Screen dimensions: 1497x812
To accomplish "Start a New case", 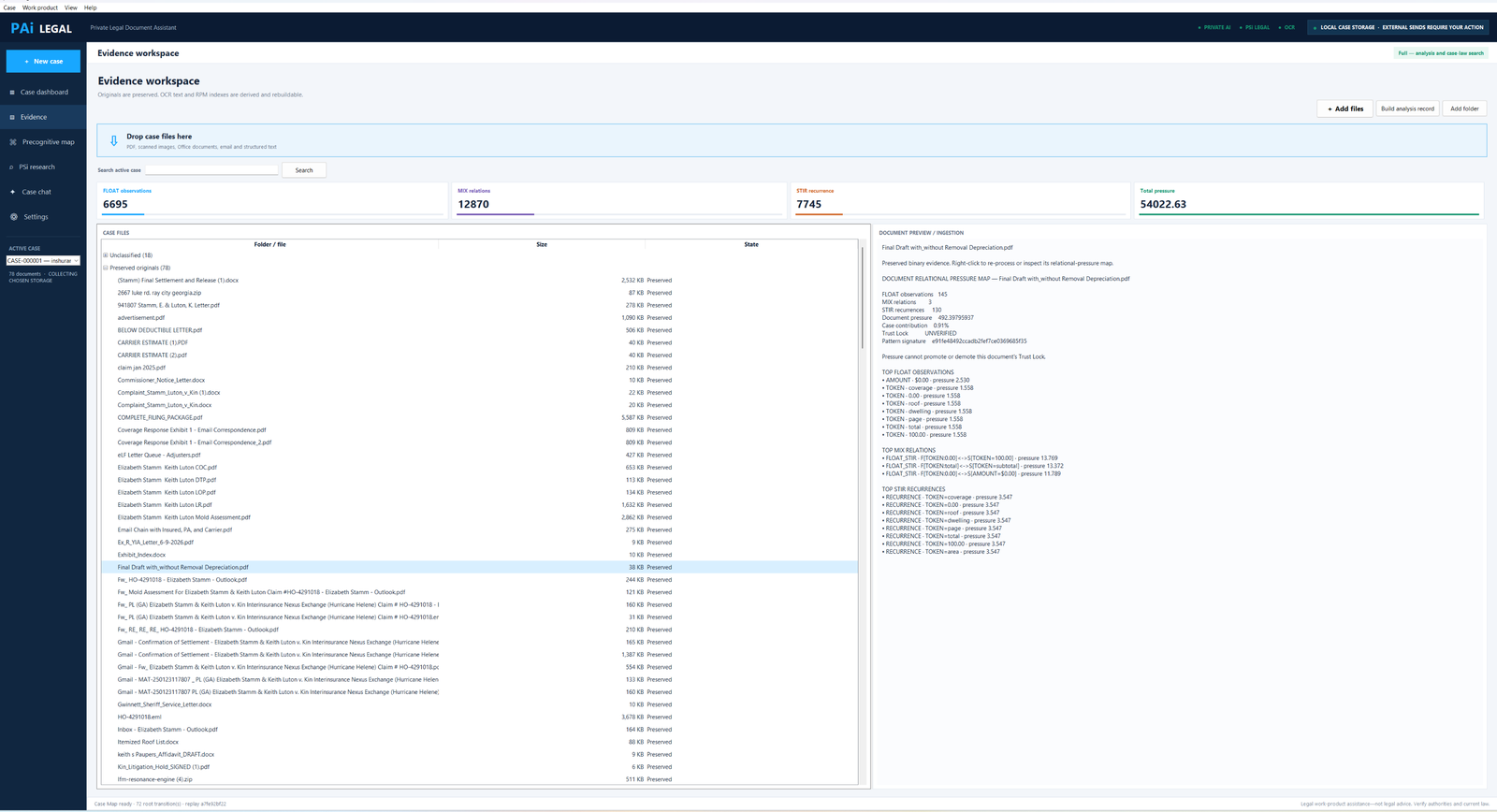I will (x=43, y=61).
